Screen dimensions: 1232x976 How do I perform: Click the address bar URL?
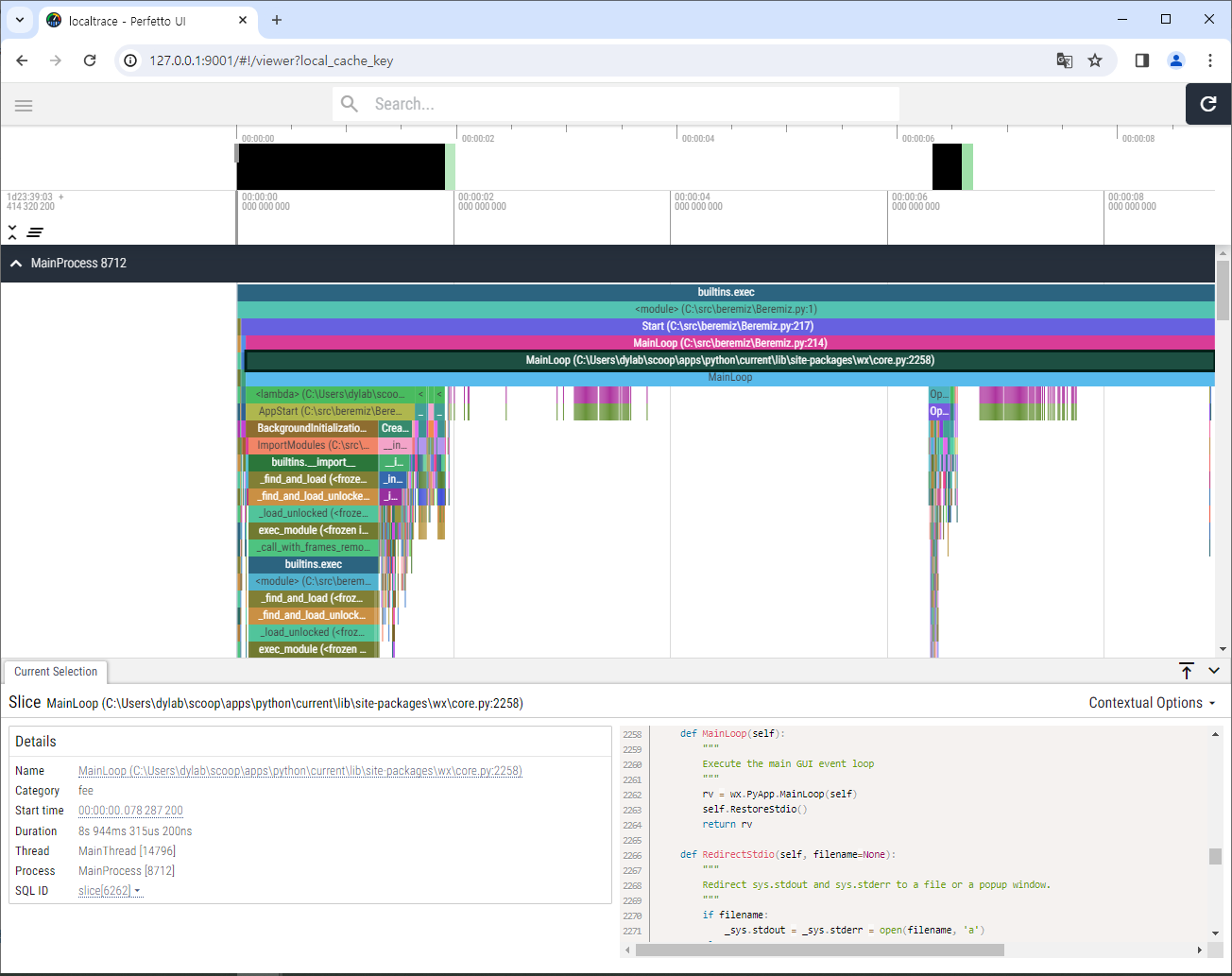[x=271, y=60]
